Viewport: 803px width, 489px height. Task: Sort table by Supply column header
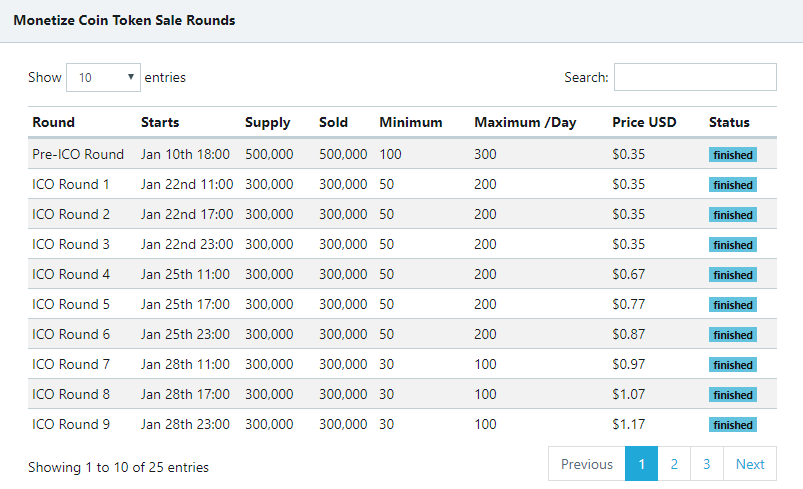pyautogui.click(x=267, y=122)
